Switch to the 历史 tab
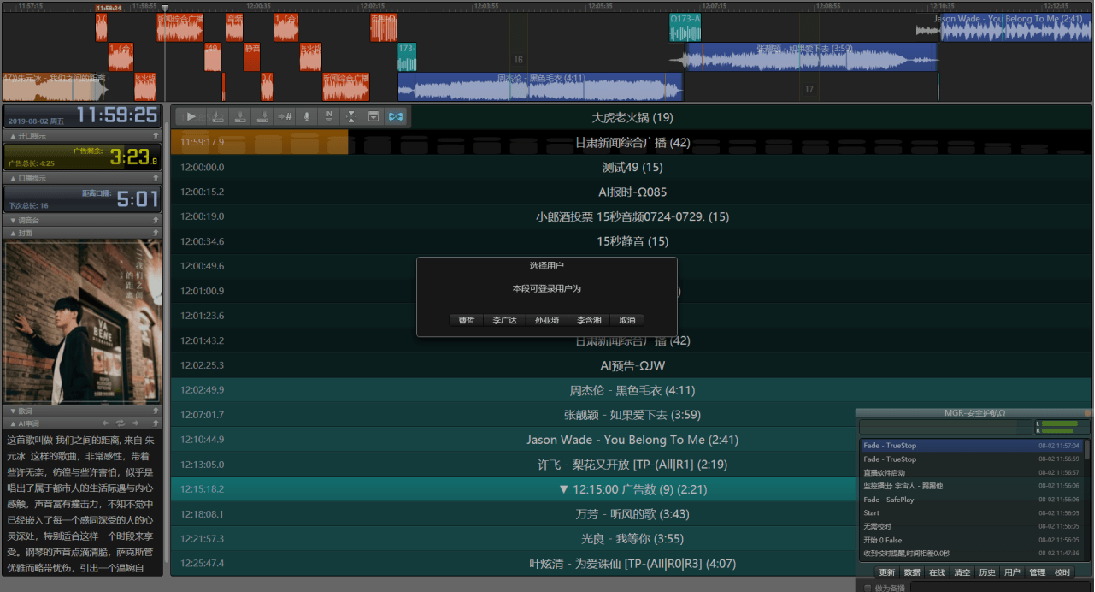Screen dimensions: 1095x592 click(x=986, y=573)
